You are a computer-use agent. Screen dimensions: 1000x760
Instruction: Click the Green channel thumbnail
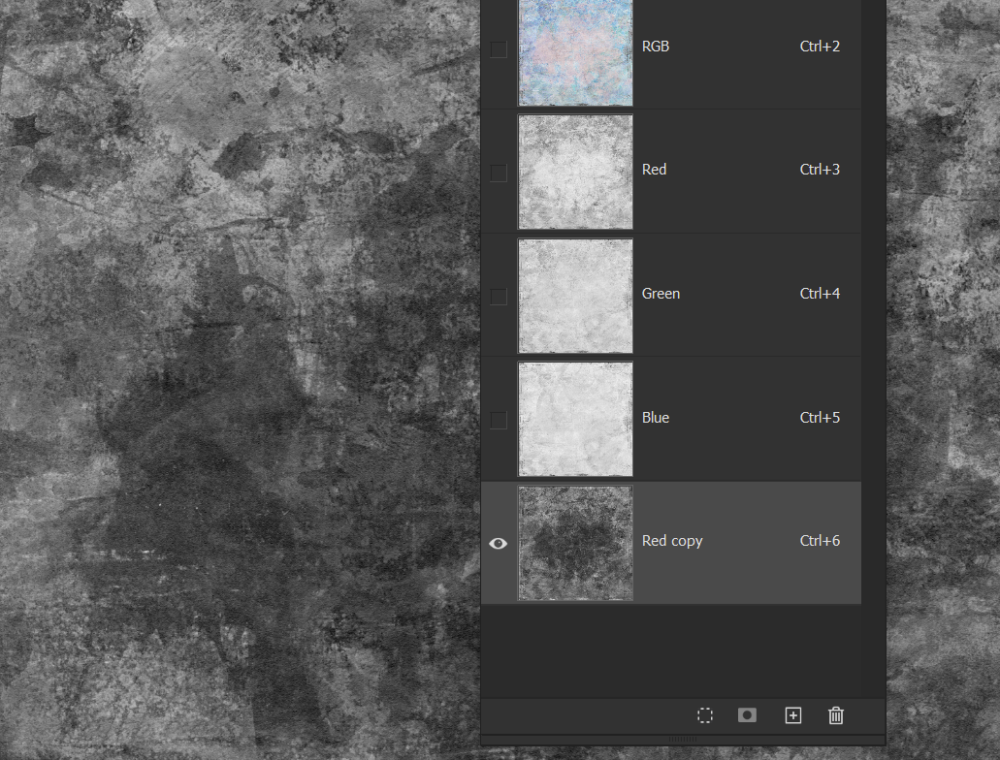click(575, 296)
